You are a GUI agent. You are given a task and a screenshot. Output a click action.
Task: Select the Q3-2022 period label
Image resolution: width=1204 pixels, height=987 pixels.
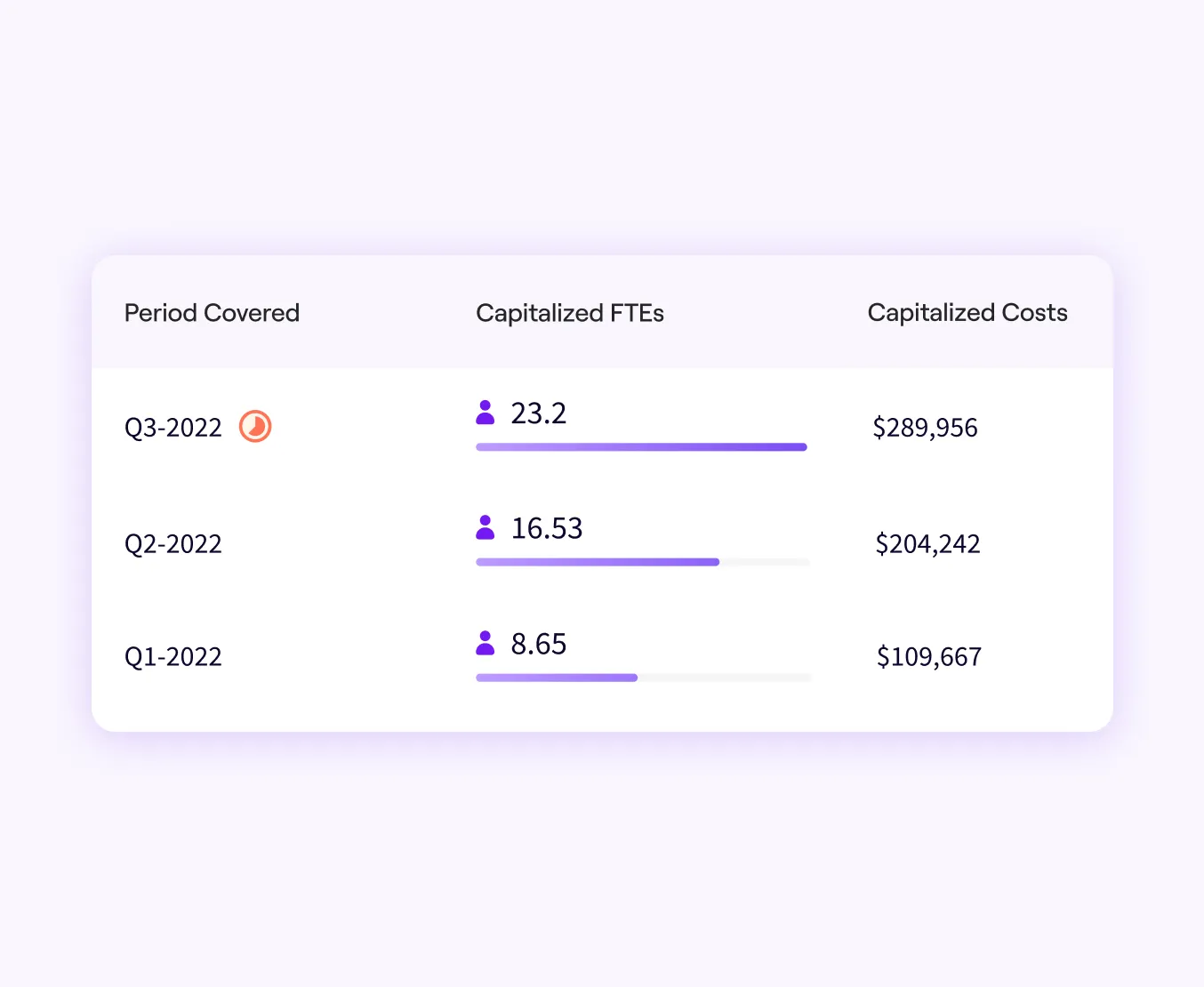click(x=173, y=428)
